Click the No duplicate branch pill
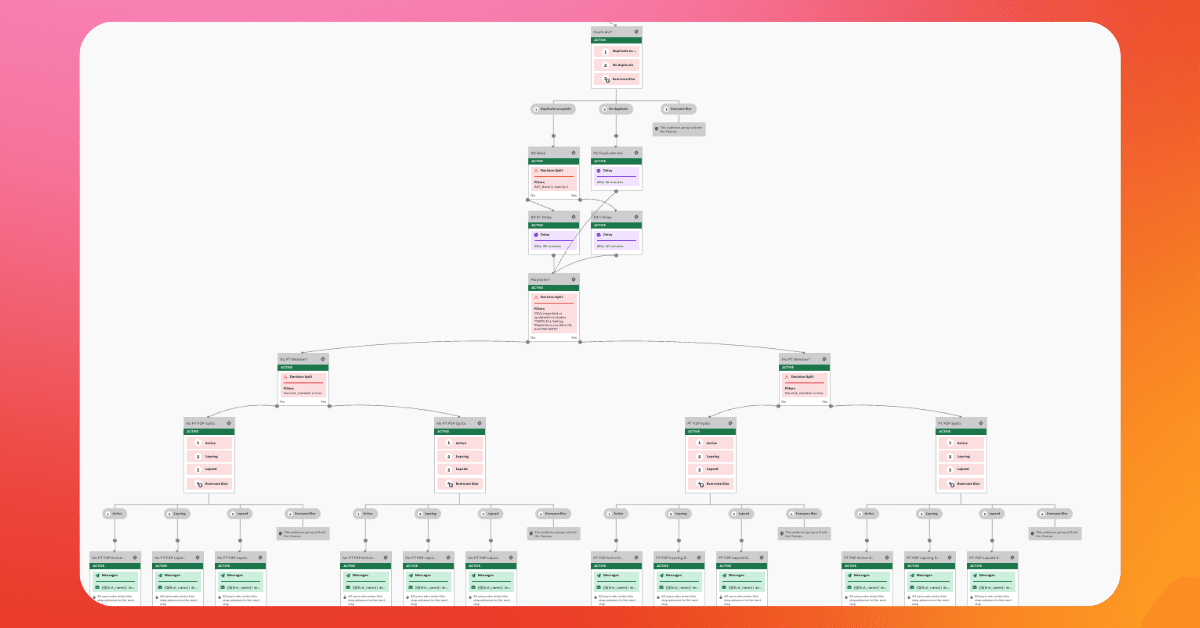Viewport: 1200px width, 628px height. 616,109
